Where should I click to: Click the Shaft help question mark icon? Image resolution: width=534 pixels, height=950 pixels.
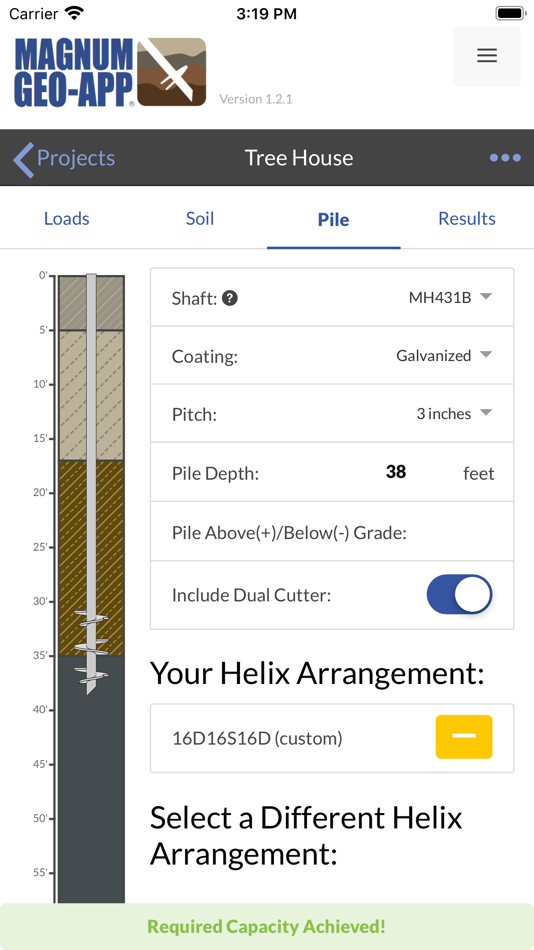230,298
